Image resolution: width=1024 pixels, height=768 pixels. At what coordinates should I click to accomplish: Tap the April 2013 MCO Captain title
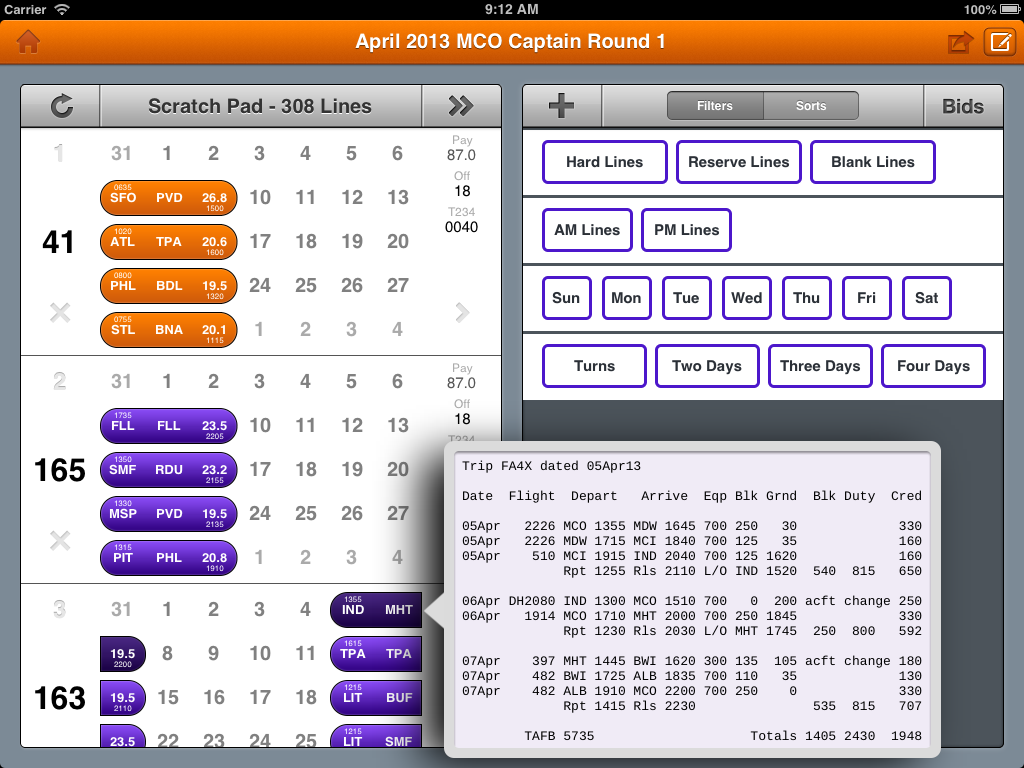click(x=510, y=41)
